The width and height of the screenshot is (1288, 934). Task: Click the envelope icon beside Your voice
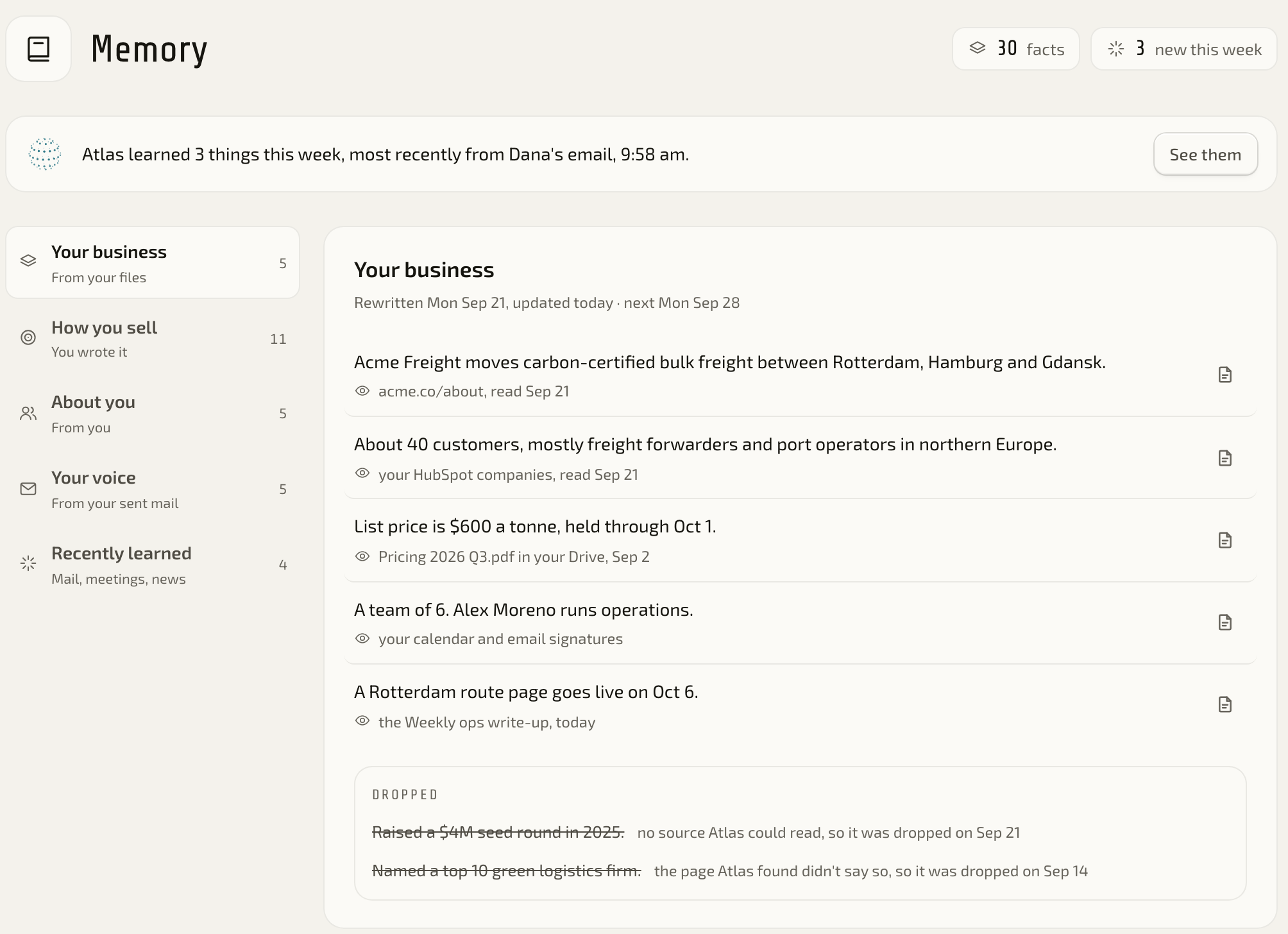[28, 489]
